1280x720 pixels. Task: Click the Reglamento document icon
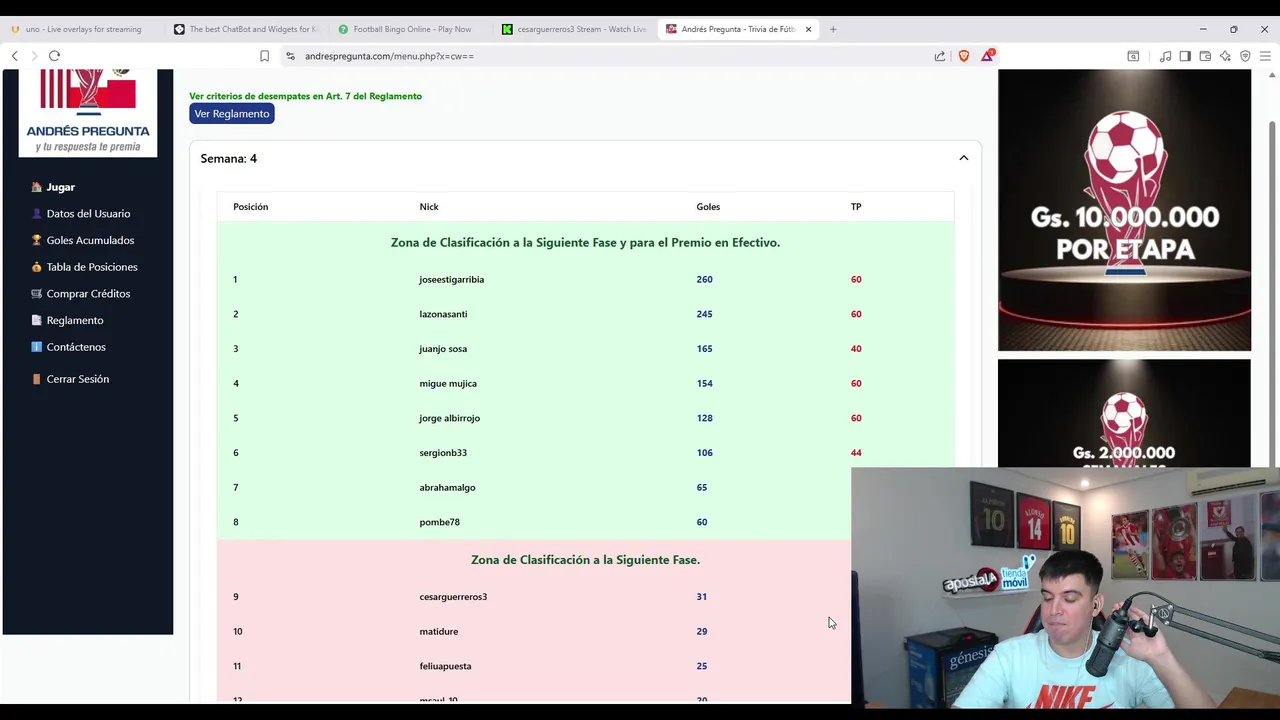pyautogui.click(x=37, y=320)
